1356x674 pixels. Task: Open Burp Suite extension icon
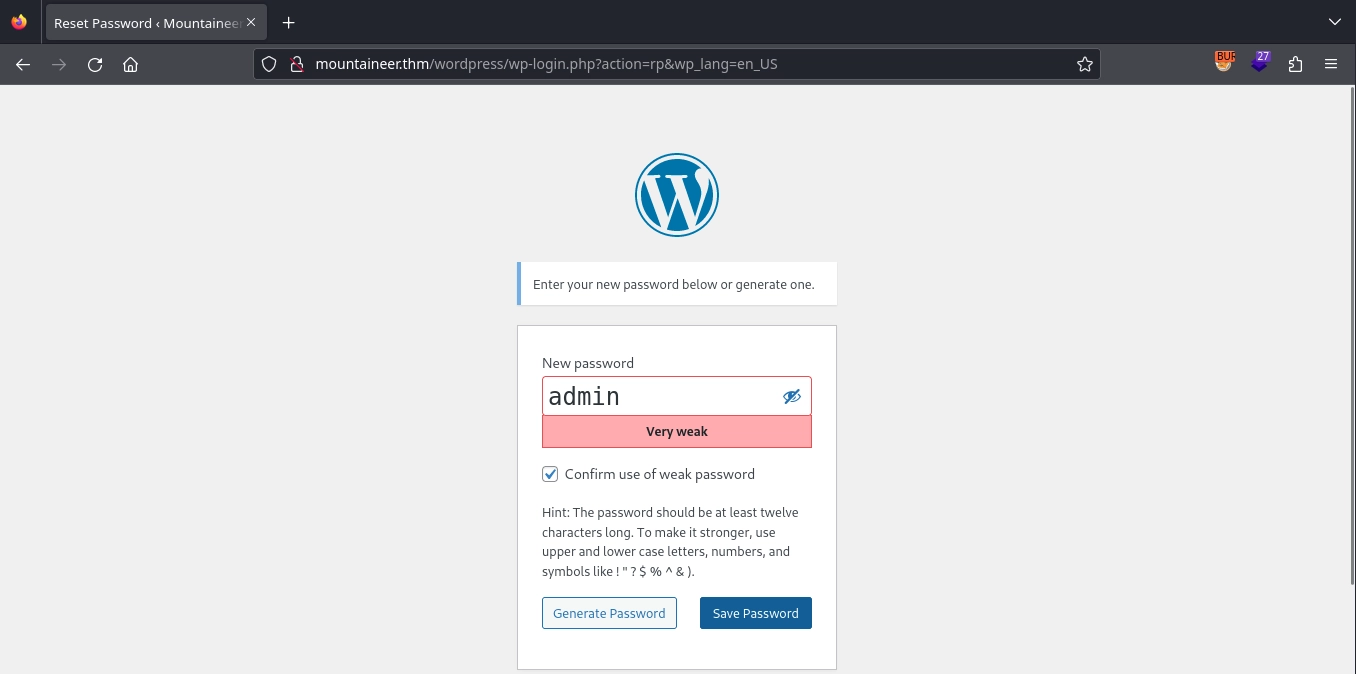[x=1225, y=62]
